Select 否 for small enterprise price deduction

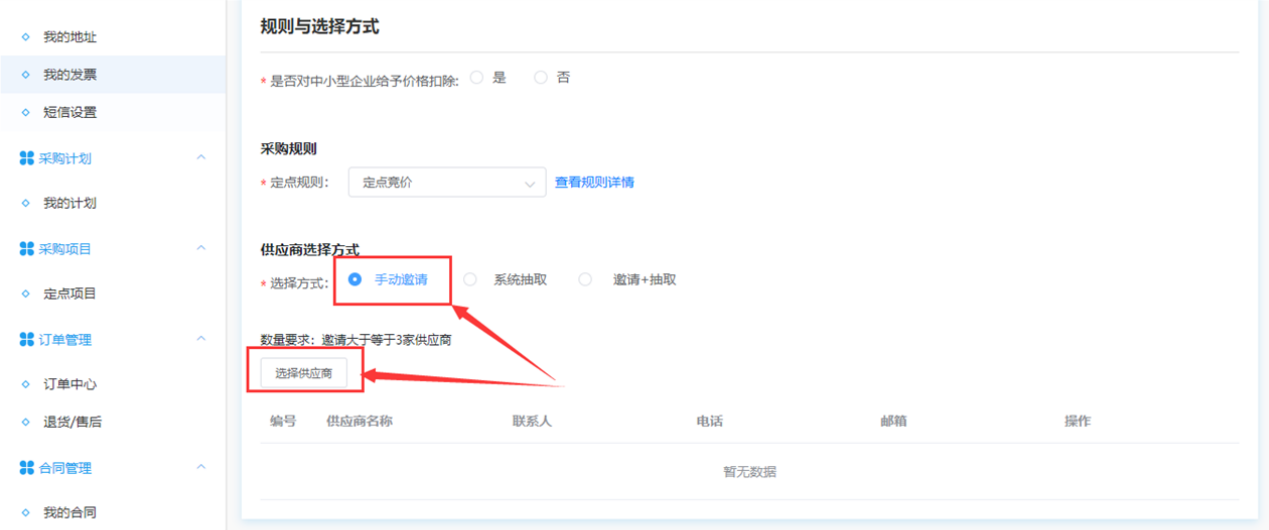click(541, 77)
